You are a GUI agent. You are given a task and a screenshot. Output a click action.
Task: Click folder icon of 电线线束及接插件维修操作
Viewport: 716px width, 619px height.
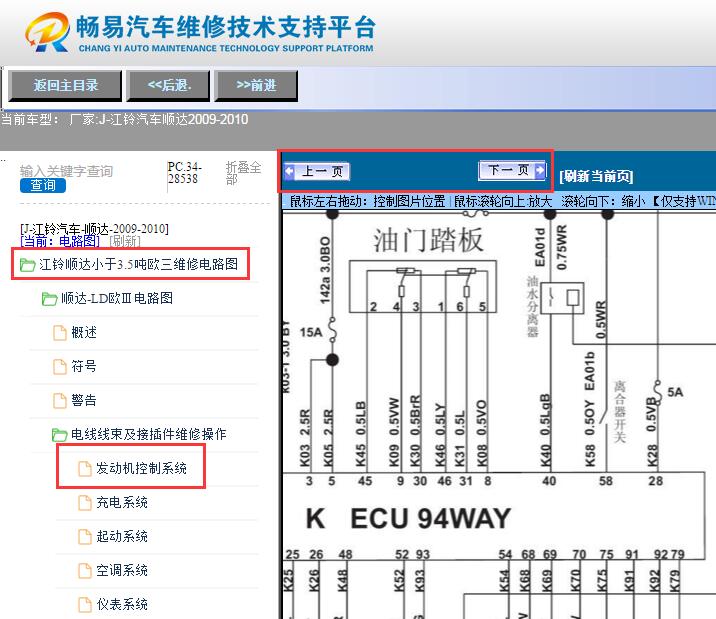[x=59, y=435]
